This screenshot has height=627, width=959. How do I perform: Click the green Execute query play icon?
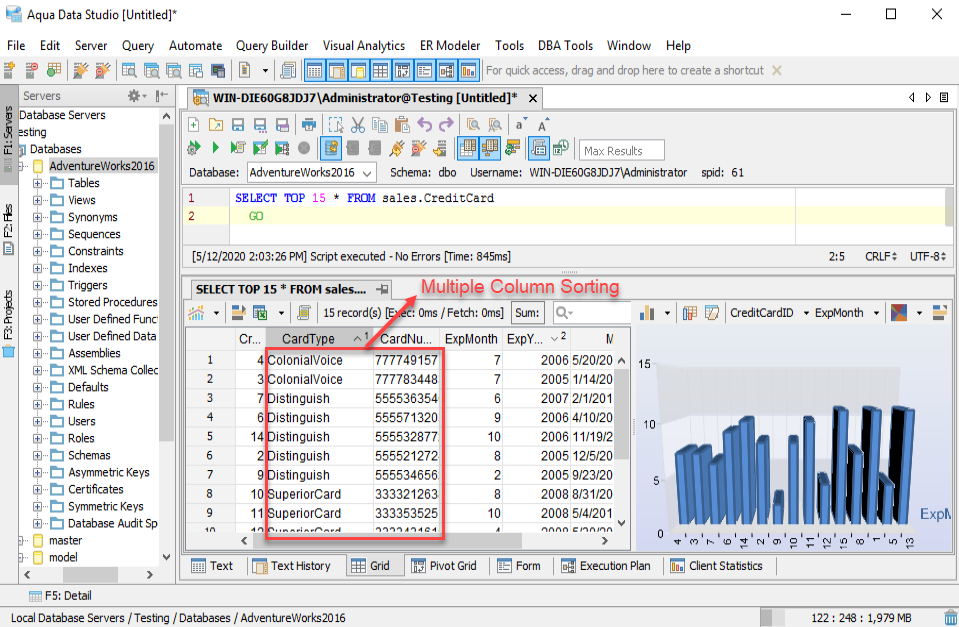click(x=215, y=148)
